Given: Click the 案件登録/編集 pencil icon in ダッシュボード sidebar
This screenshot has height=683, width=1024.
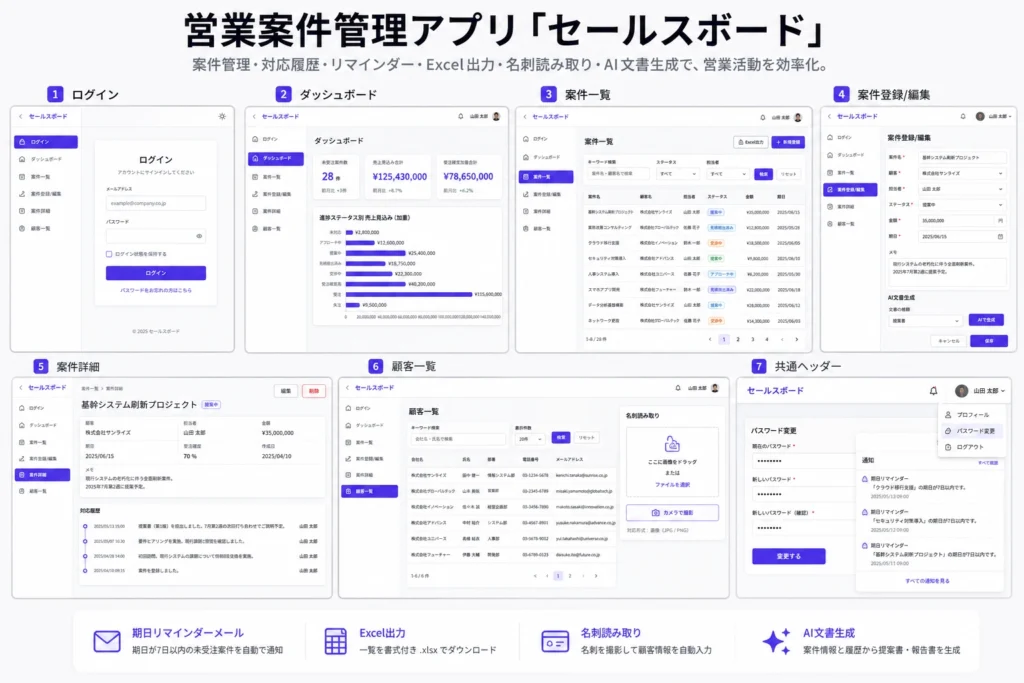Looking at the screenshot, I should click(x=255, y=194).
